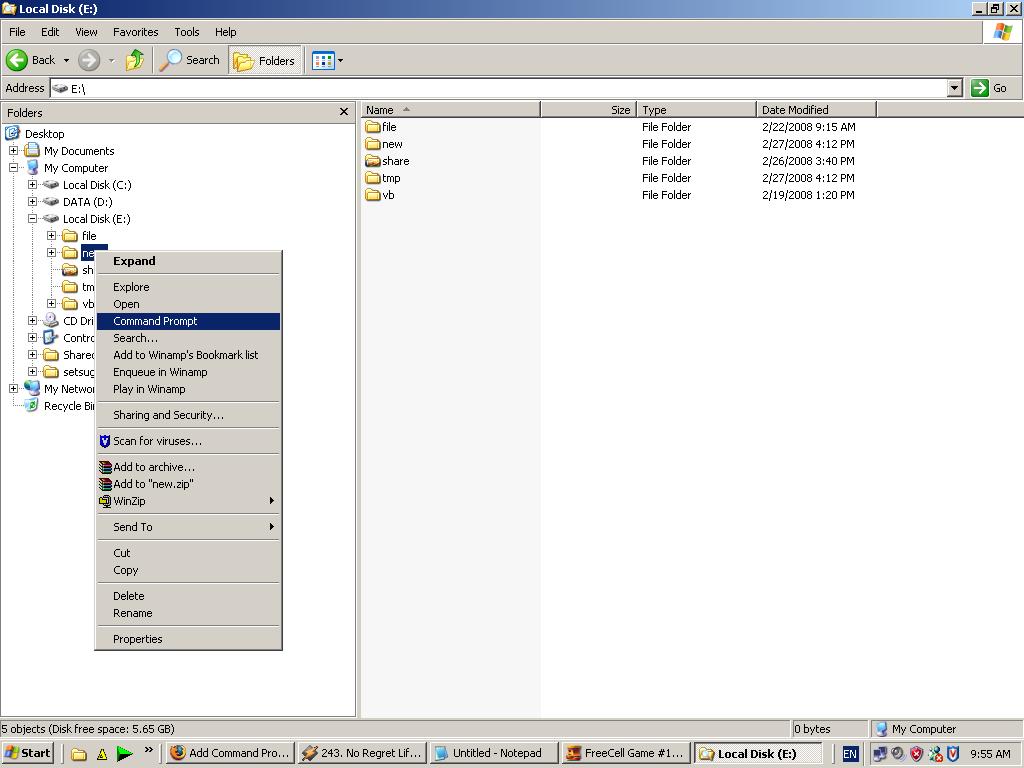Screen dimensions: 1024x768
Task: Click the Start button
Action: click(26, 752)
